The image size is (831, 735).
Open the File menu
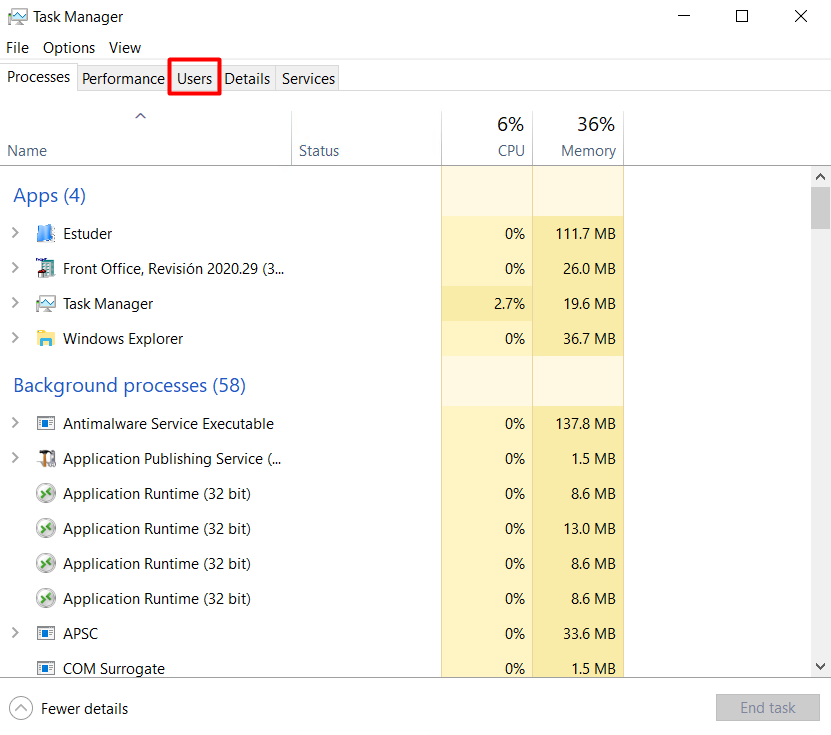coord(17,48)
